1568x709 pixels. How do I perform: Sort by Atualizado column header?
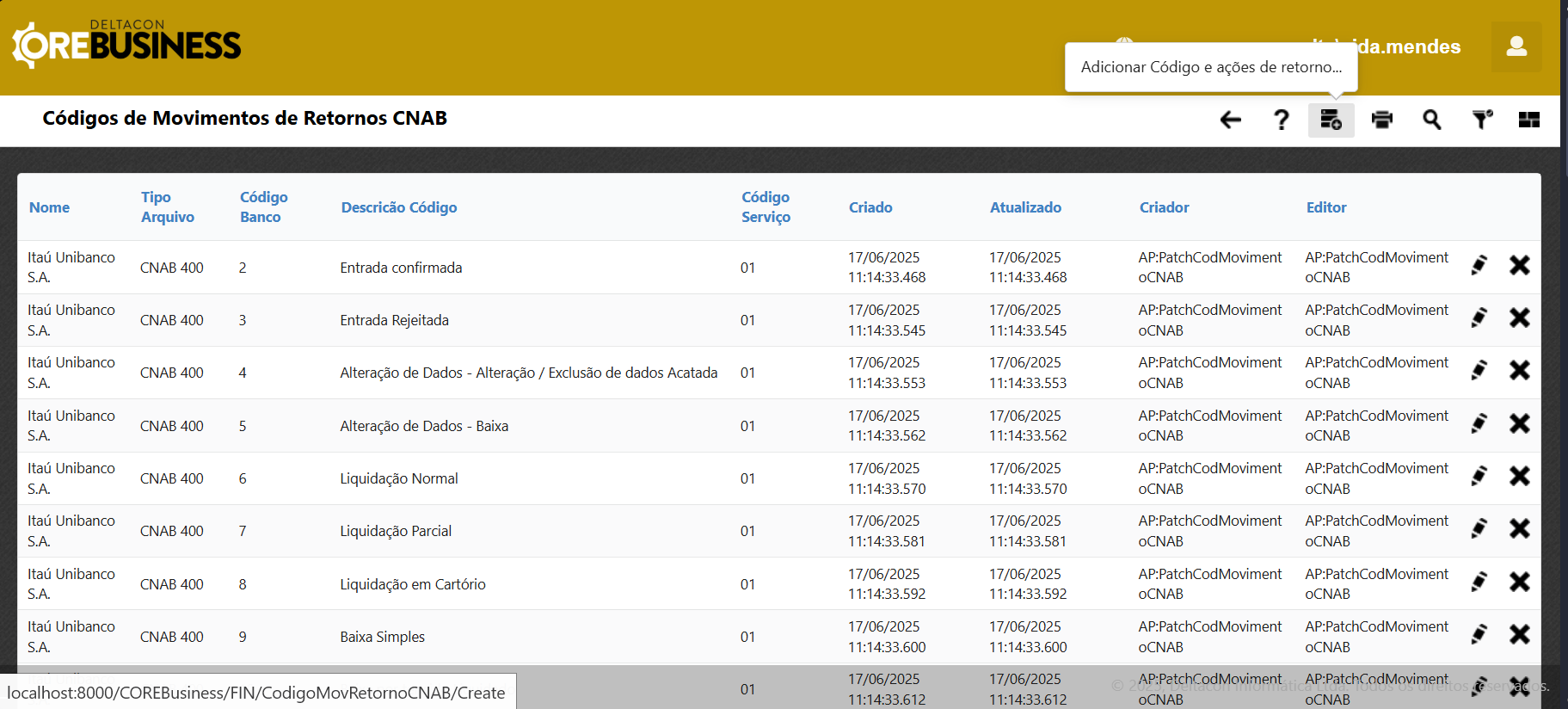[1025, 207]
